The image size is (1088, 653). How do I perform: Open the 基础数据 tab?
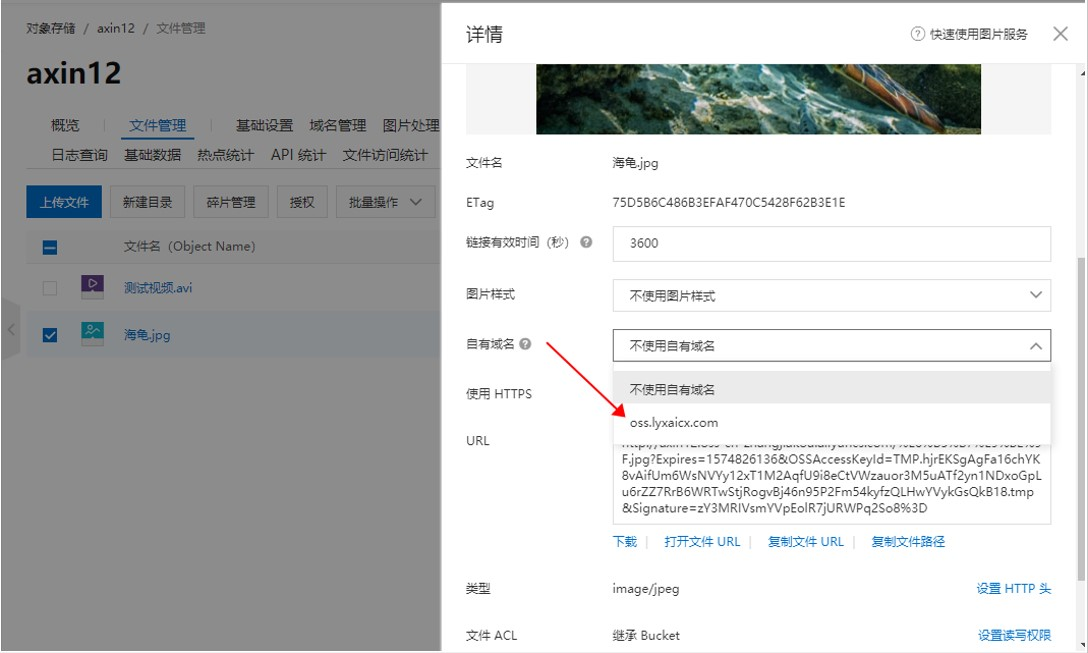pos(153,155)
